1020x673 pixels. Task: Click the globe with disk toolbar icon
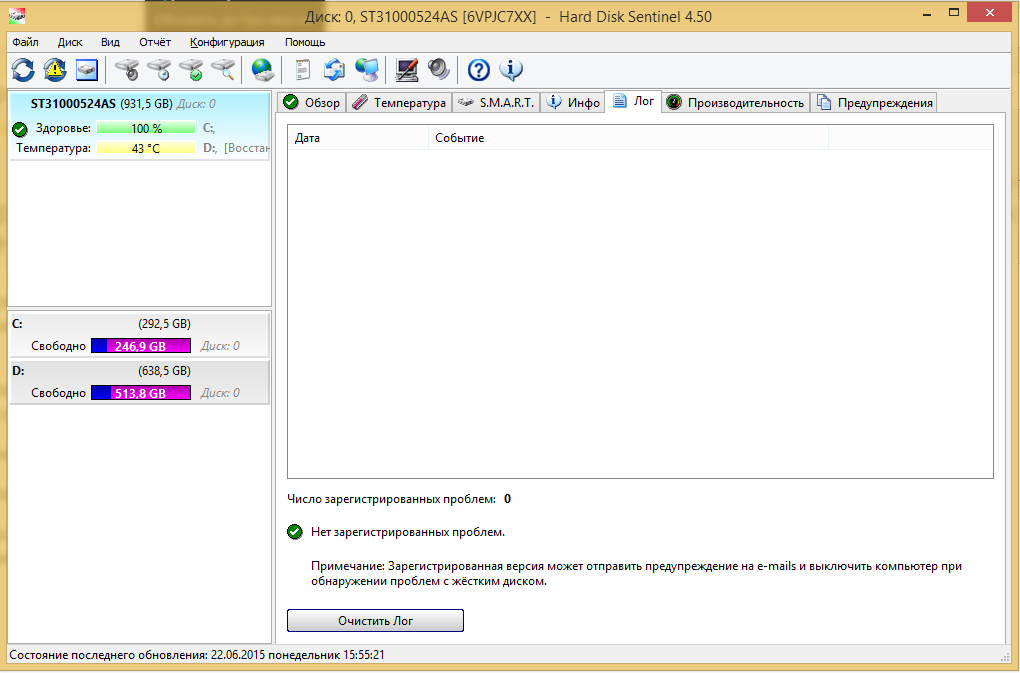coord(263,70)
